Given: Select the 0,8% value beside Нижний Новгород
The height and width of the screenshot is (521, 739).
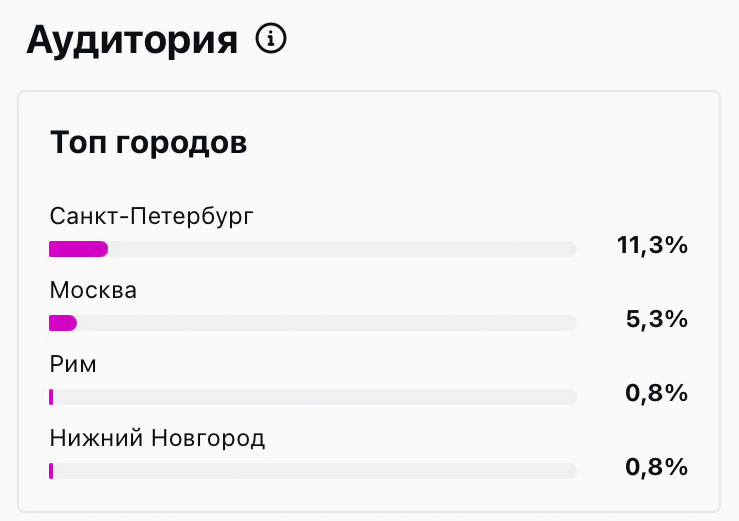Looking at the screenshot, I should point(656,467).
